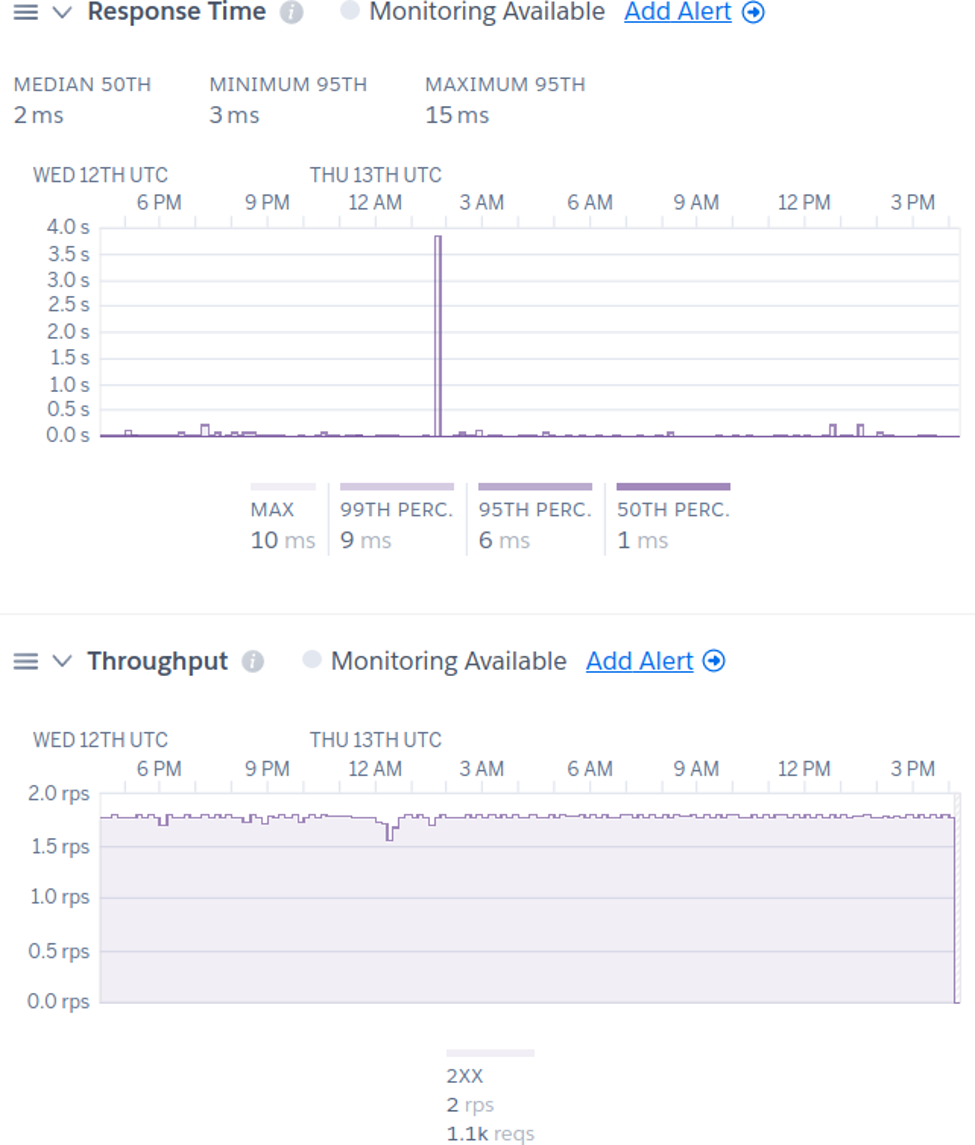Viewport: 975px width, 1145px height.
Task: Click the 50TH PERC. legend color bar
Action: coord(673,487)
